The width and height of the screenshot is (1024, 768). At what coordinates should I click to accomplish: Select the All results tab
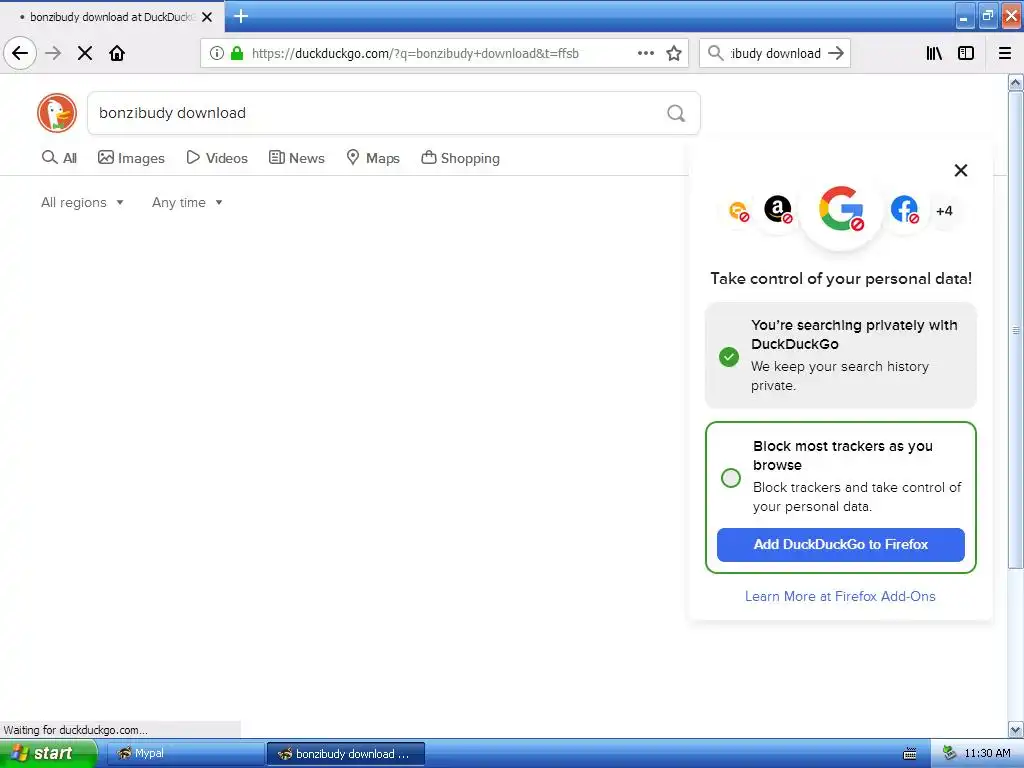point(59,158)
